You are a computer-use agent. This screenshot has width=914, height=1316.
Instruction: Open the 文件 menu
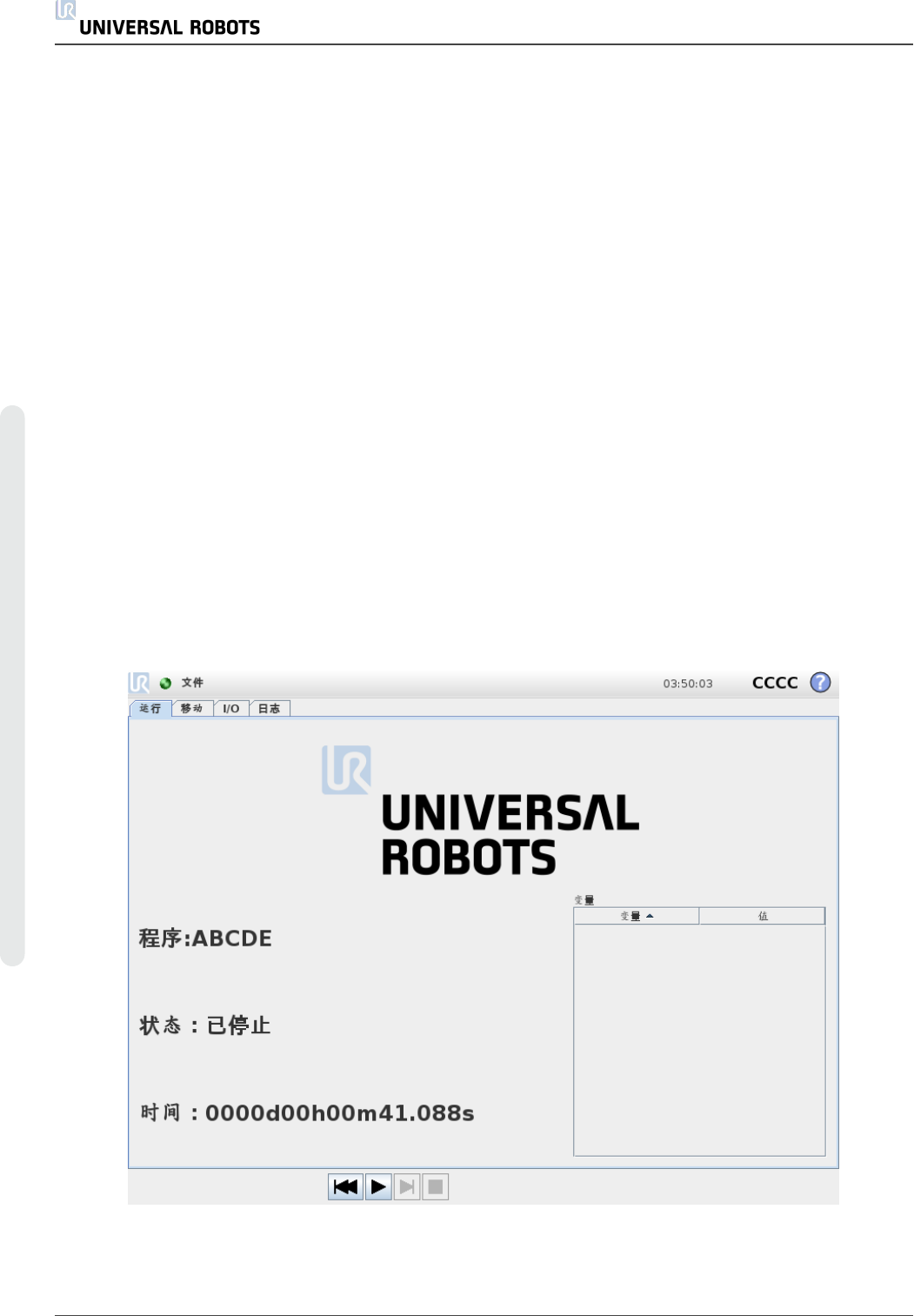(x=192, y=683)
